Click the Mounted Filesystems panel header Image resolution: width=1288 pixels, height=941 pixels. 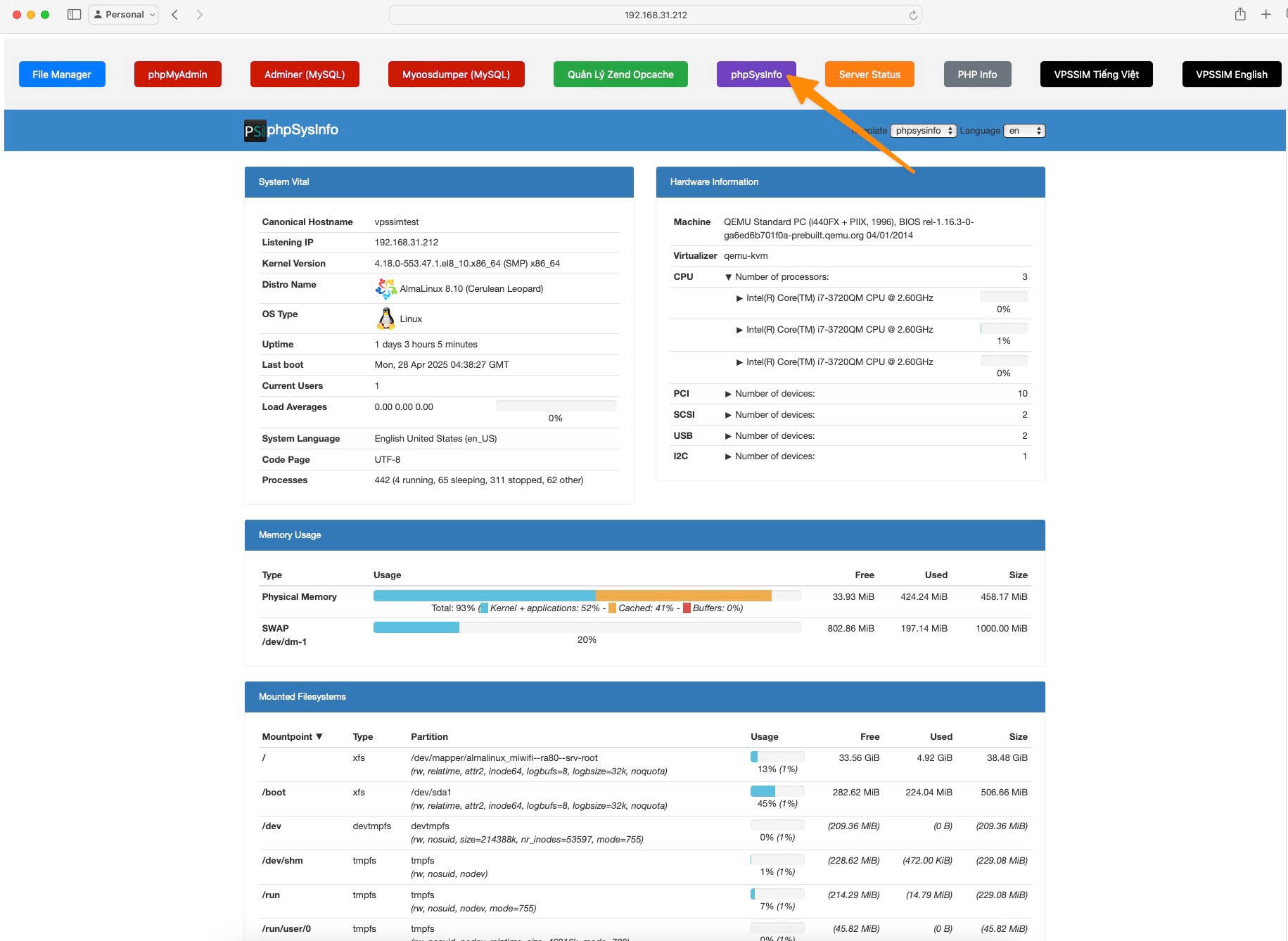click(x=644, y=697)
